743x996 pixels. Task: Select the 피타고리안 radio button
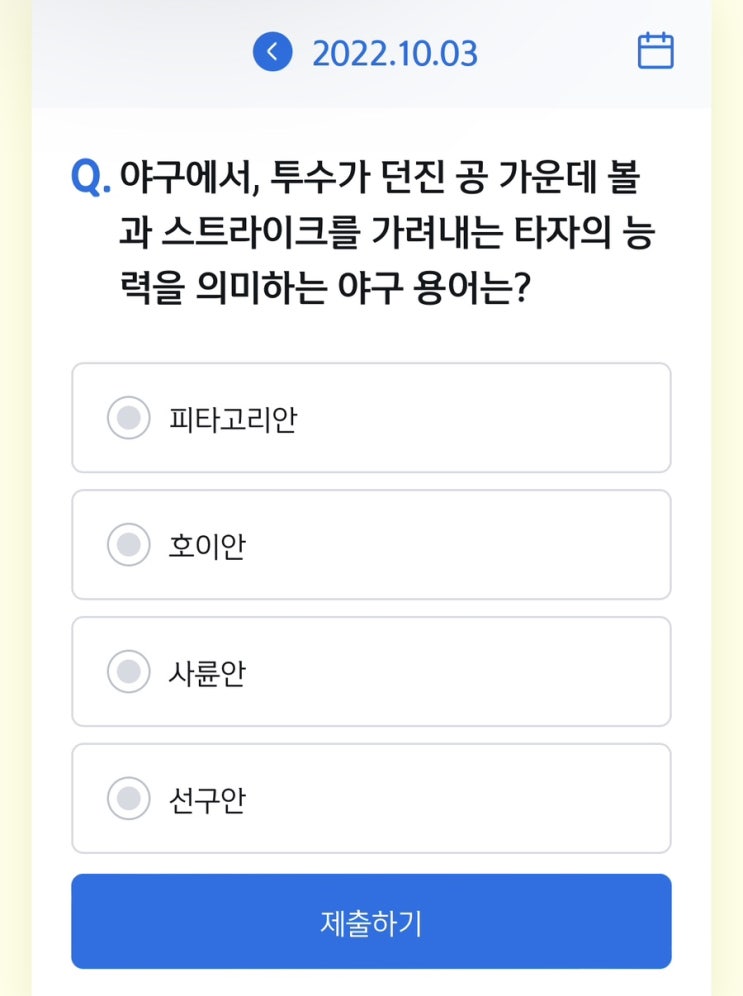(x=128, y=418)
